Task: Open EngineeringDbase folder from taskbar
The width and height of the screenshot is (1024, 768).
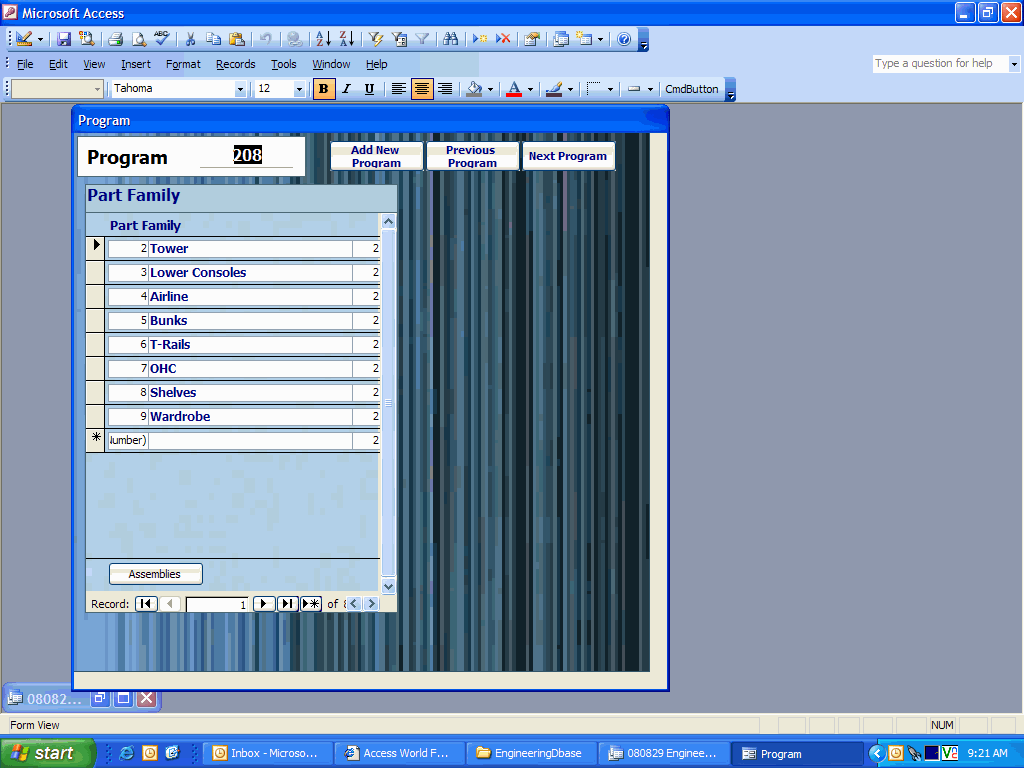Action: tap(531, 754)
